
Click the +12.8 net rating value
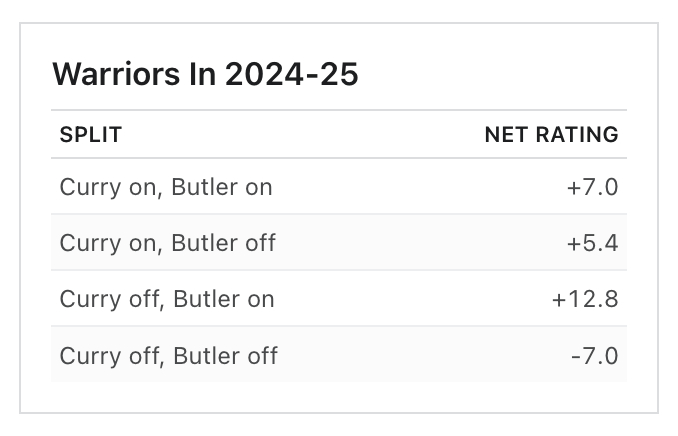(x=585, y=299)
